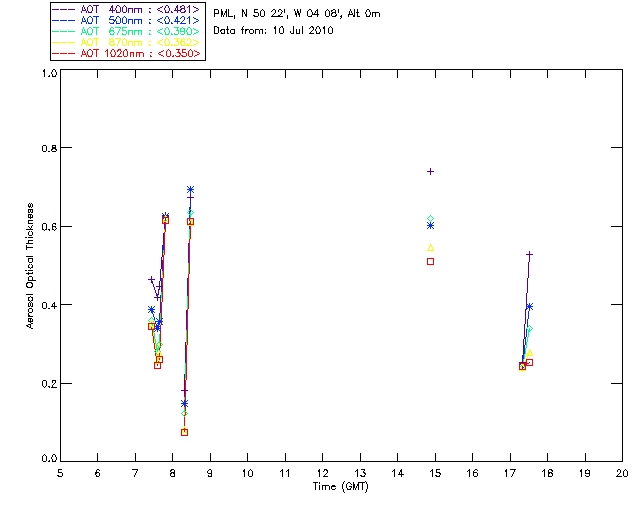Click the x-axis label 16
640x512 pixels.
click(472, 473)
